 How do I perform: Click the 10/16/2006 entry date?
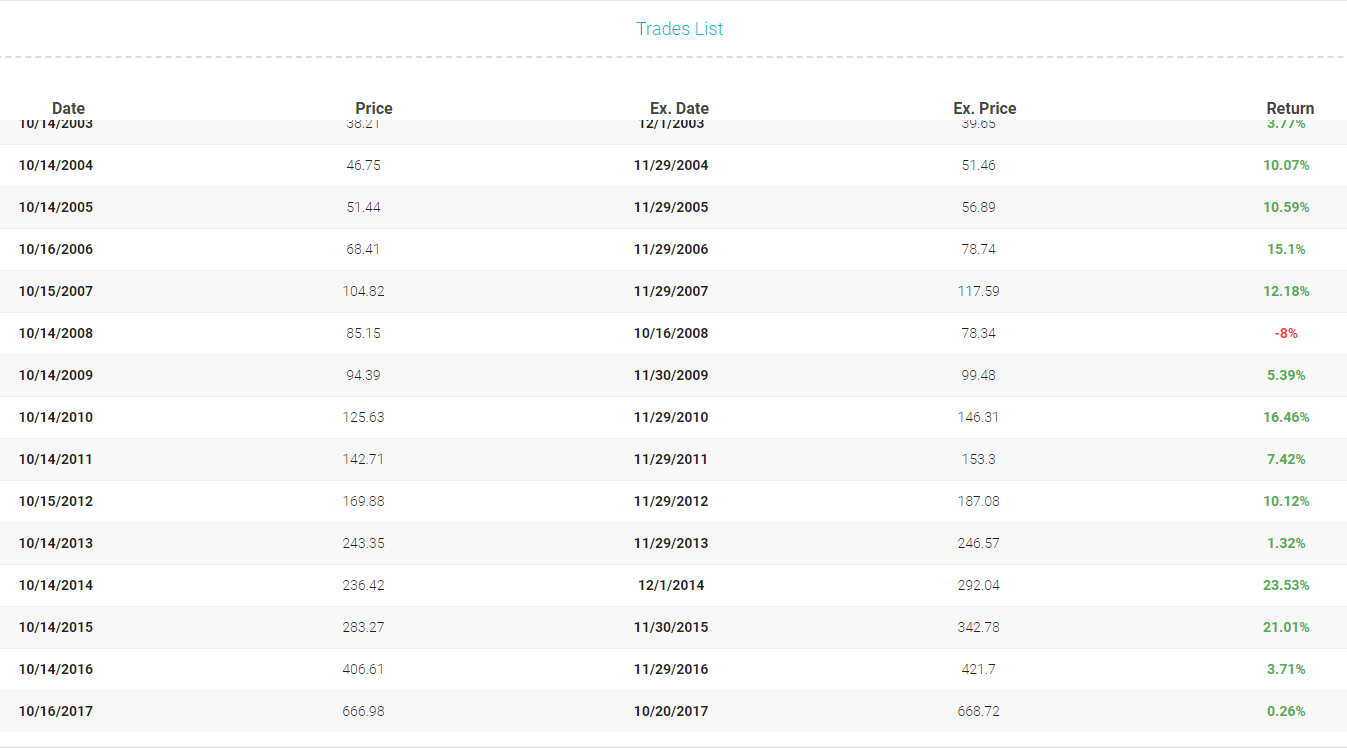coord(56,249)
